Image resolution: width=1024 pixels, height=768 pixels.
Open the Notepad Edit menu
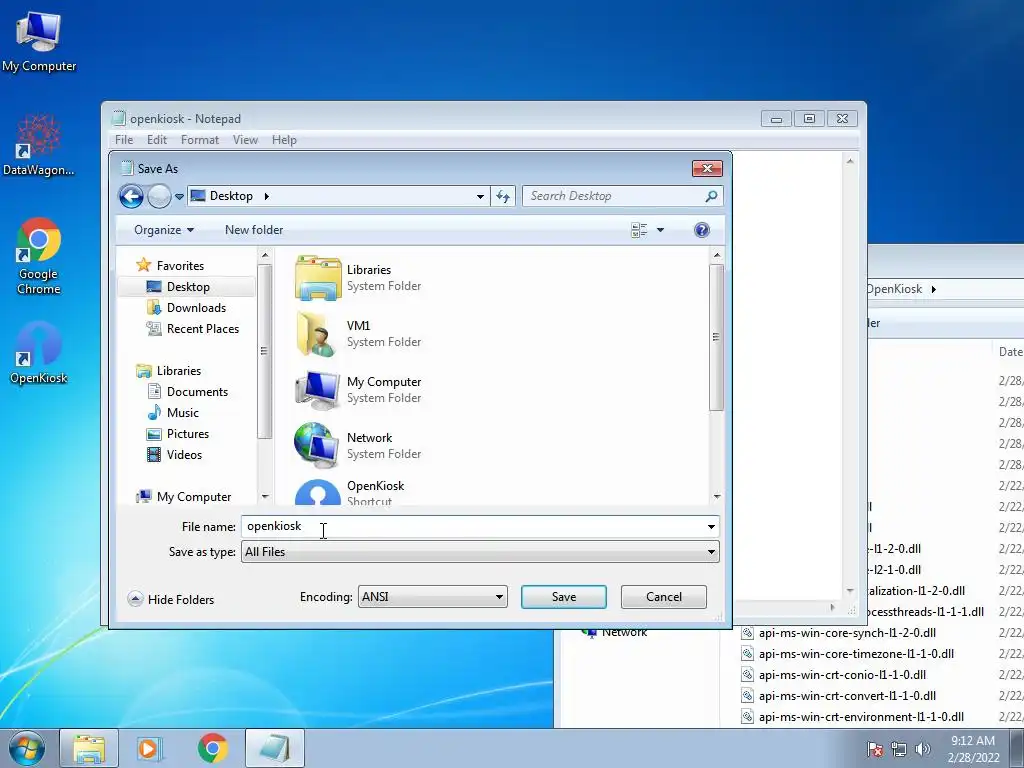[x=157, y=140]
